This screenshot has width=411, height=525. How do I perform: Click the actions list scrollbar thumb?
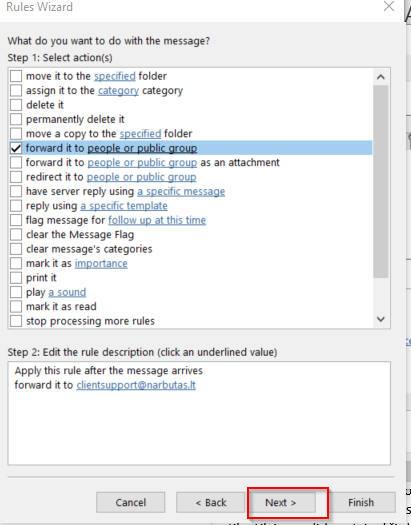(x=381, y=181)
